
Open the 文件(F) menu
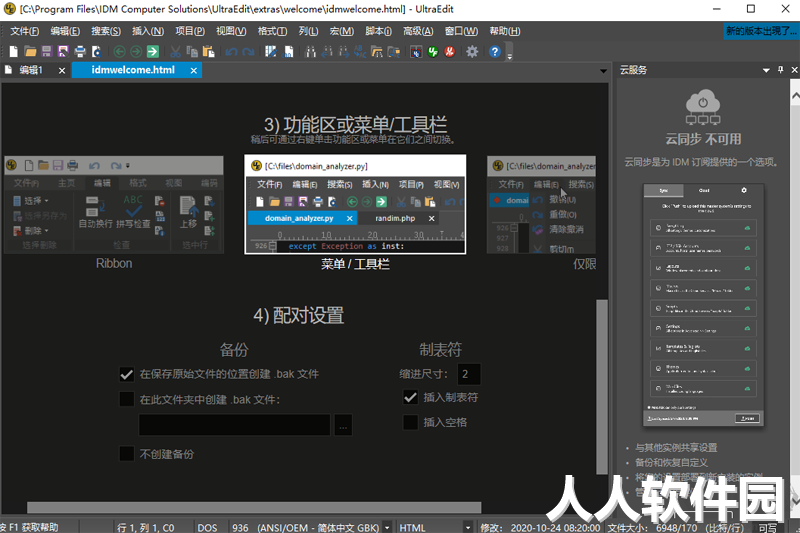tap(24, 31)
